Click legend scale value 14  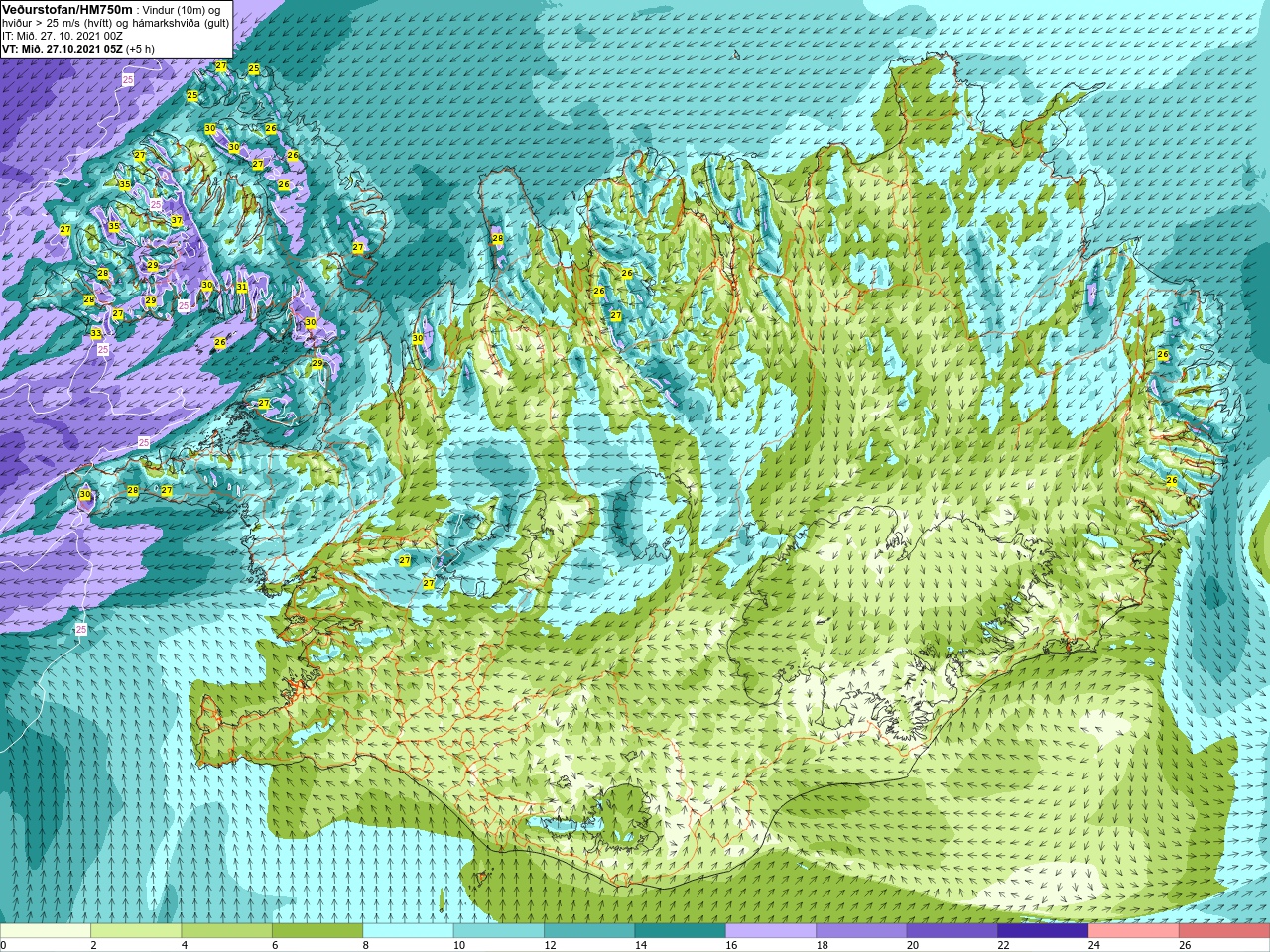[x=640, y=945]
